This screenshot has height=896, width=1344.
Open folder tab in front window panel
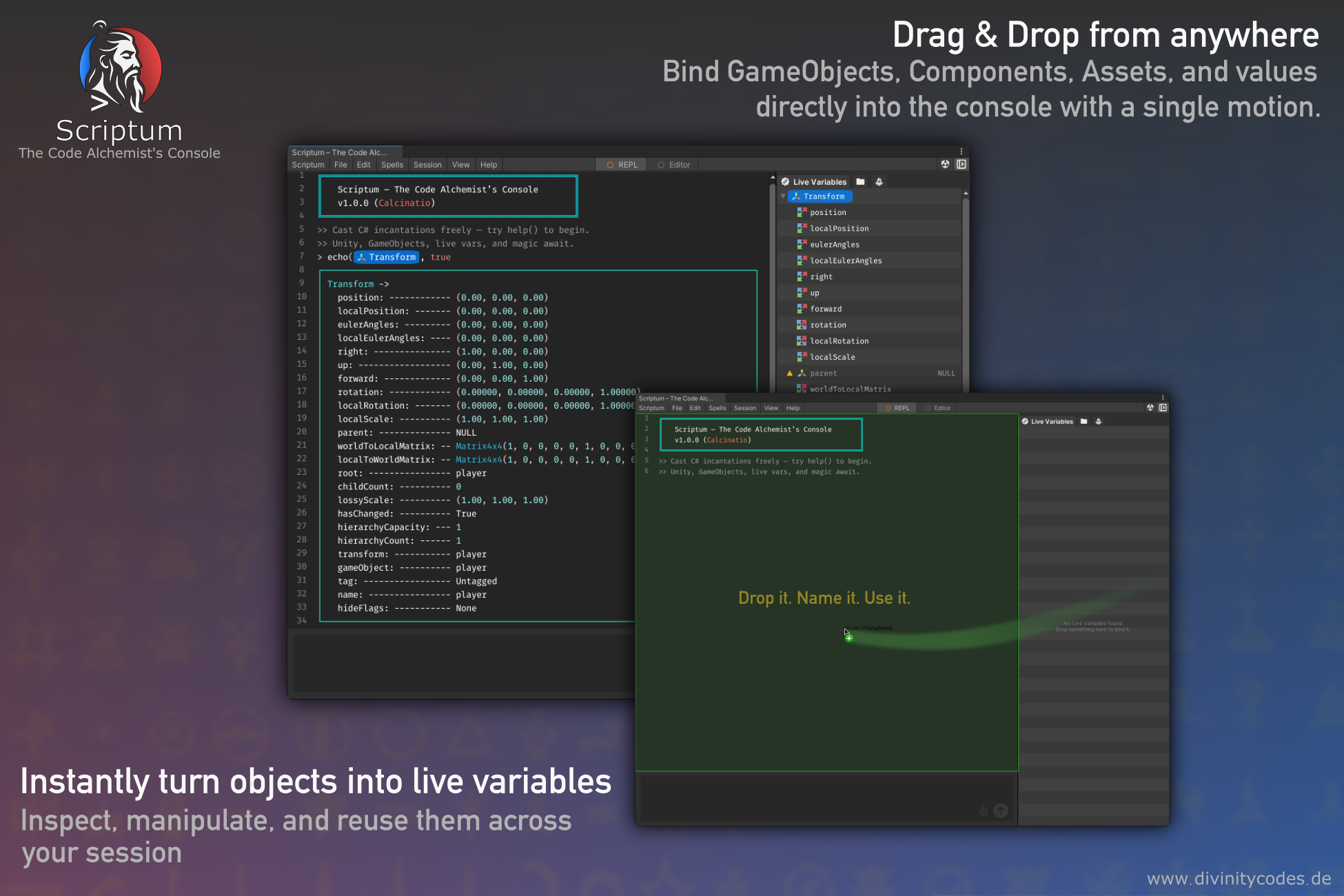click(1084, 421)
